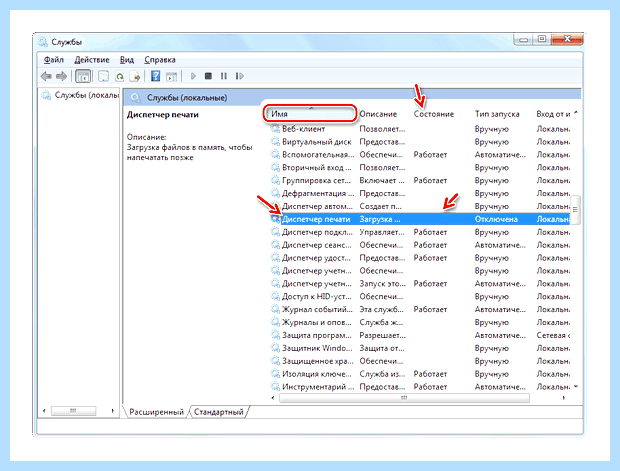The image size is (620, 471).
Task: Click the Back arrow toolbar icon
Action: click(x=46, y=76)
